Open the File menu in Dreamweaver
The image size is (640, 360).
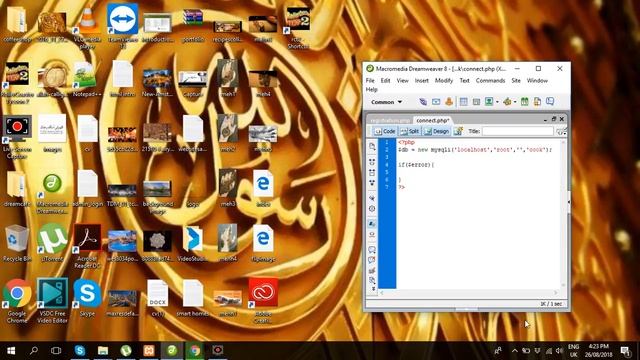point(370,80)
